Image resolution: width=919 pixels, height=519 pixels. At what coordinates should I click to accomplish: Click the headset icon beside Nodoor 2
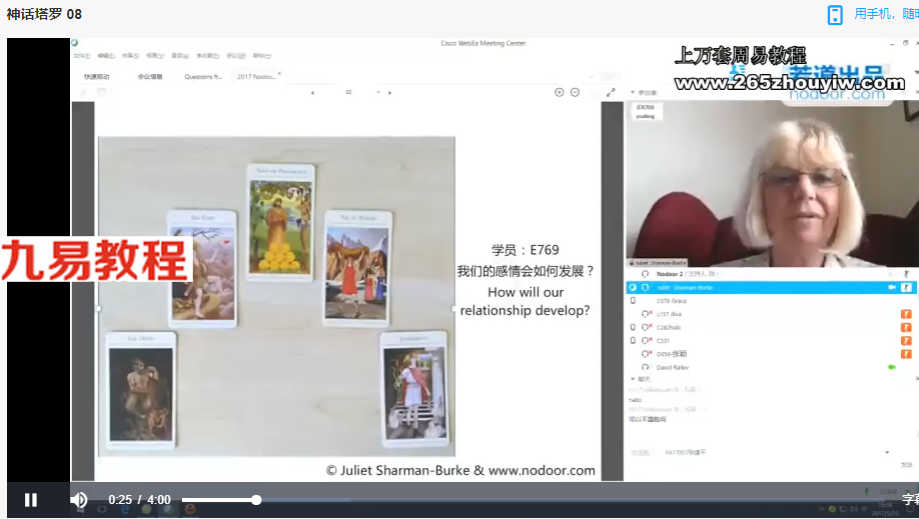click(645, 274)
